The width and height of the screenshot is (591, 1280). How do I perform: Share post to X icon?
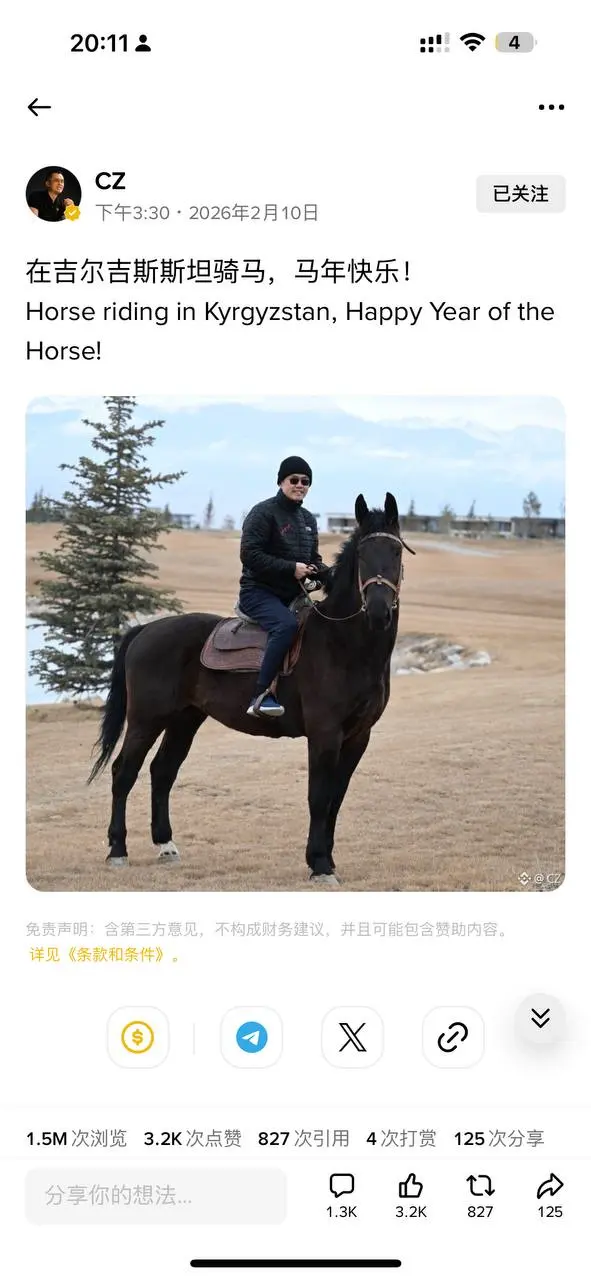[x=352, y=1038]
